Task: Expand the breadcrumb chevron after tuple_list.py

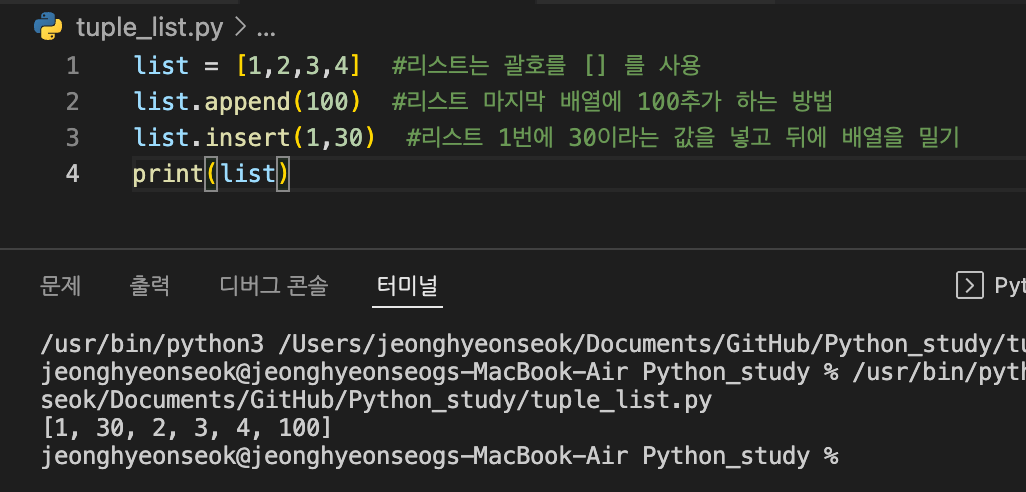Action: pyautogui.click(x=239, y=27)
